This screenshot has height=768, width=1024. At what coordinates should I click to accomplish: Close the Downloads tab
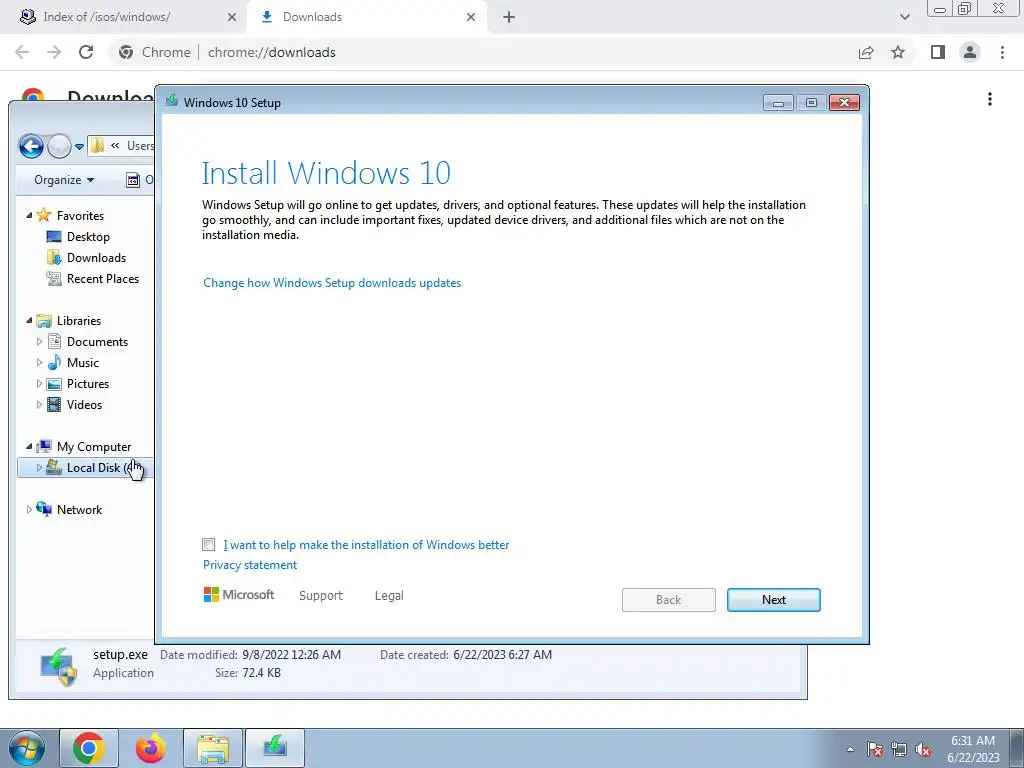tap(471, 17)
